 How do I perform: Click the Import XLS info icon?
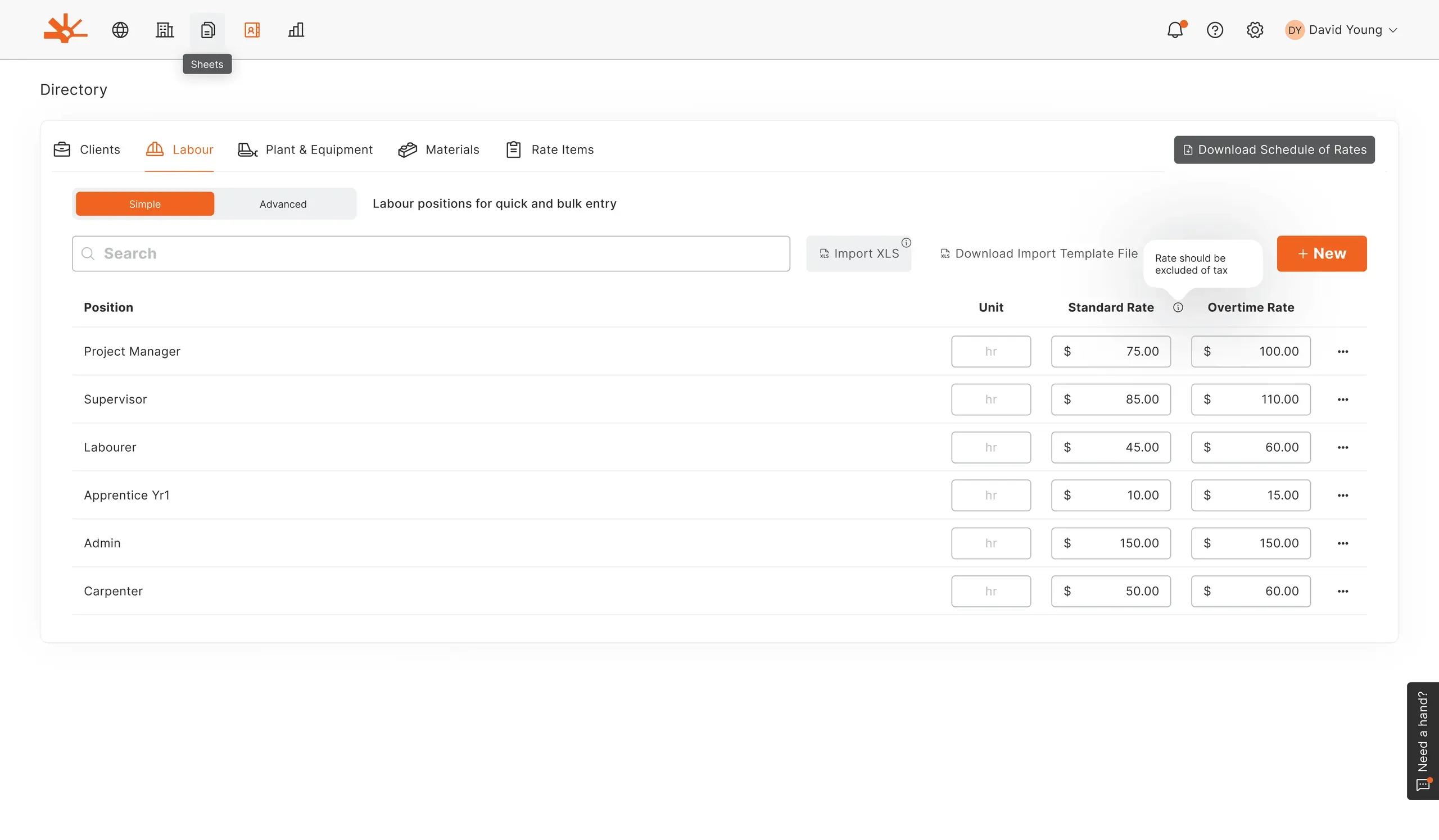[906, 243]
